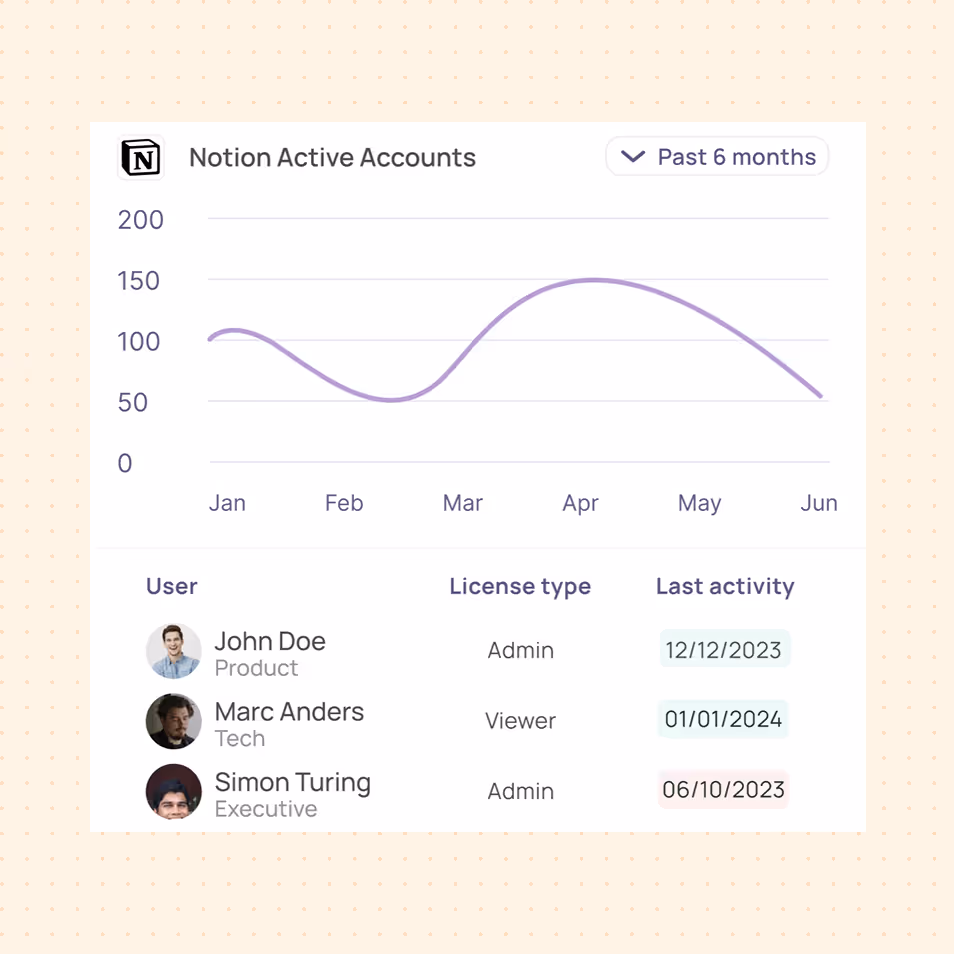This screenshot has width=954, height=954.
Task: Click the Feb label on the chart axis
Action: tap(344, 503)
